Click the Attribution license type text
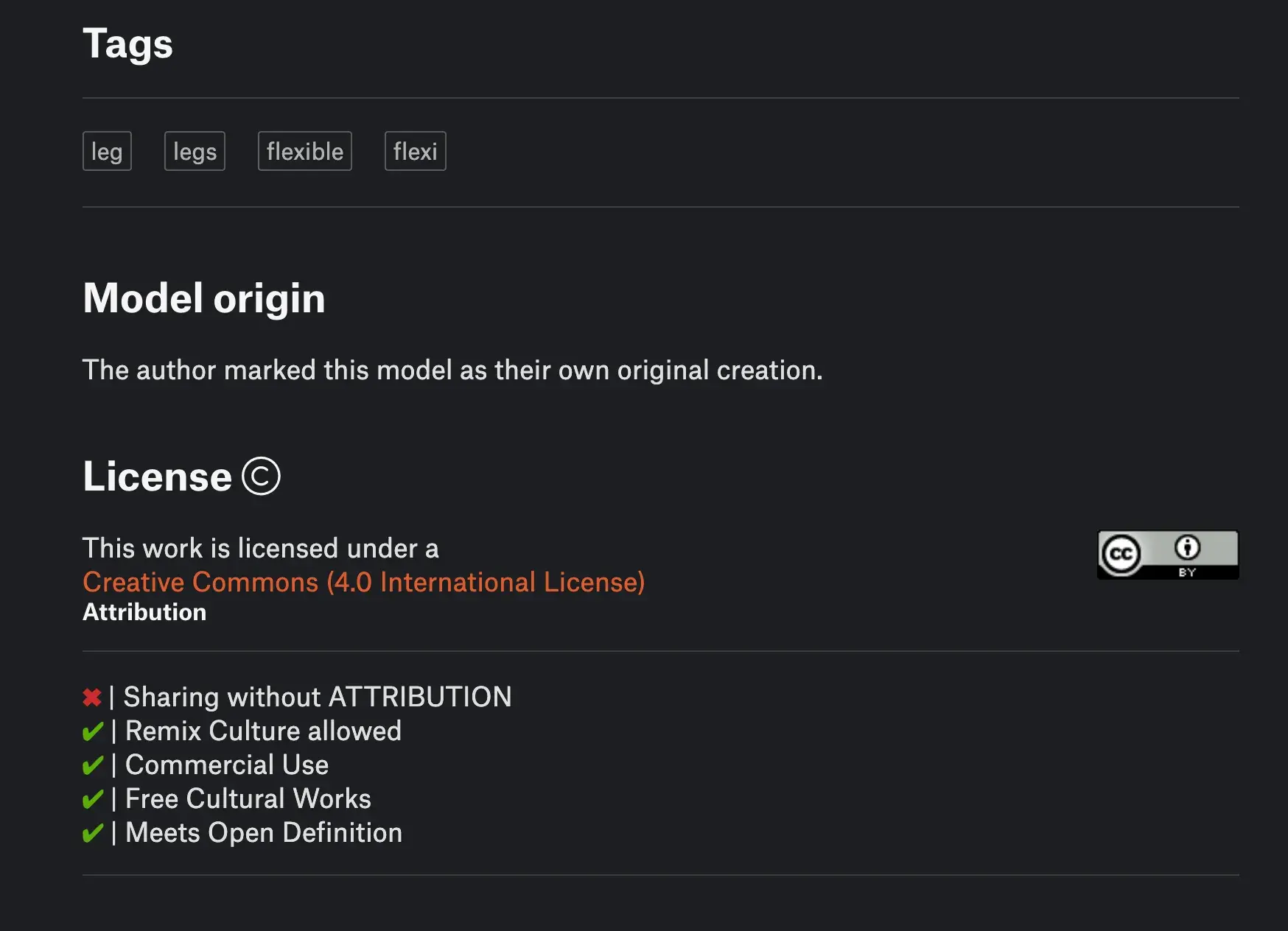1288x931 pixels. (144, 612)
